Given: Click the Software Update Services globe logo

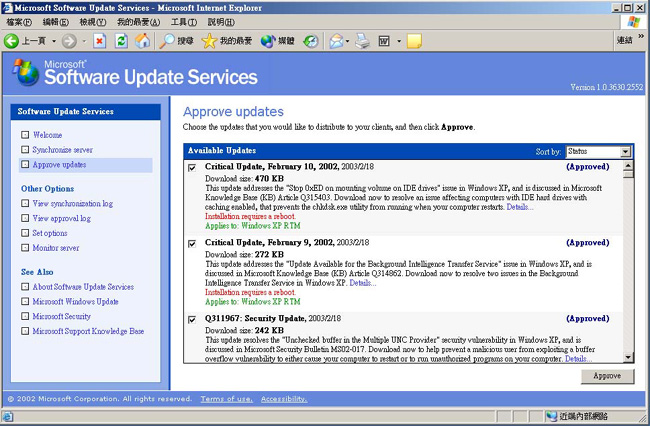Looking at the screenshot, I should [x=25, y=72].
